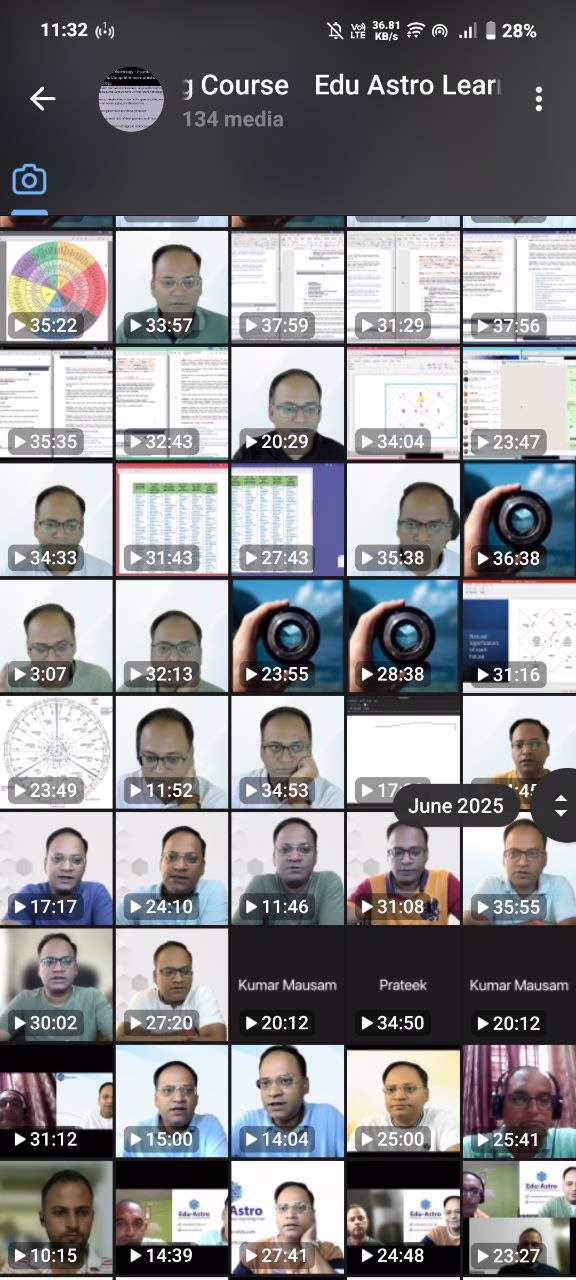Open the 23:47 video
Viewport: 576px width, 1280px height.
519,403
